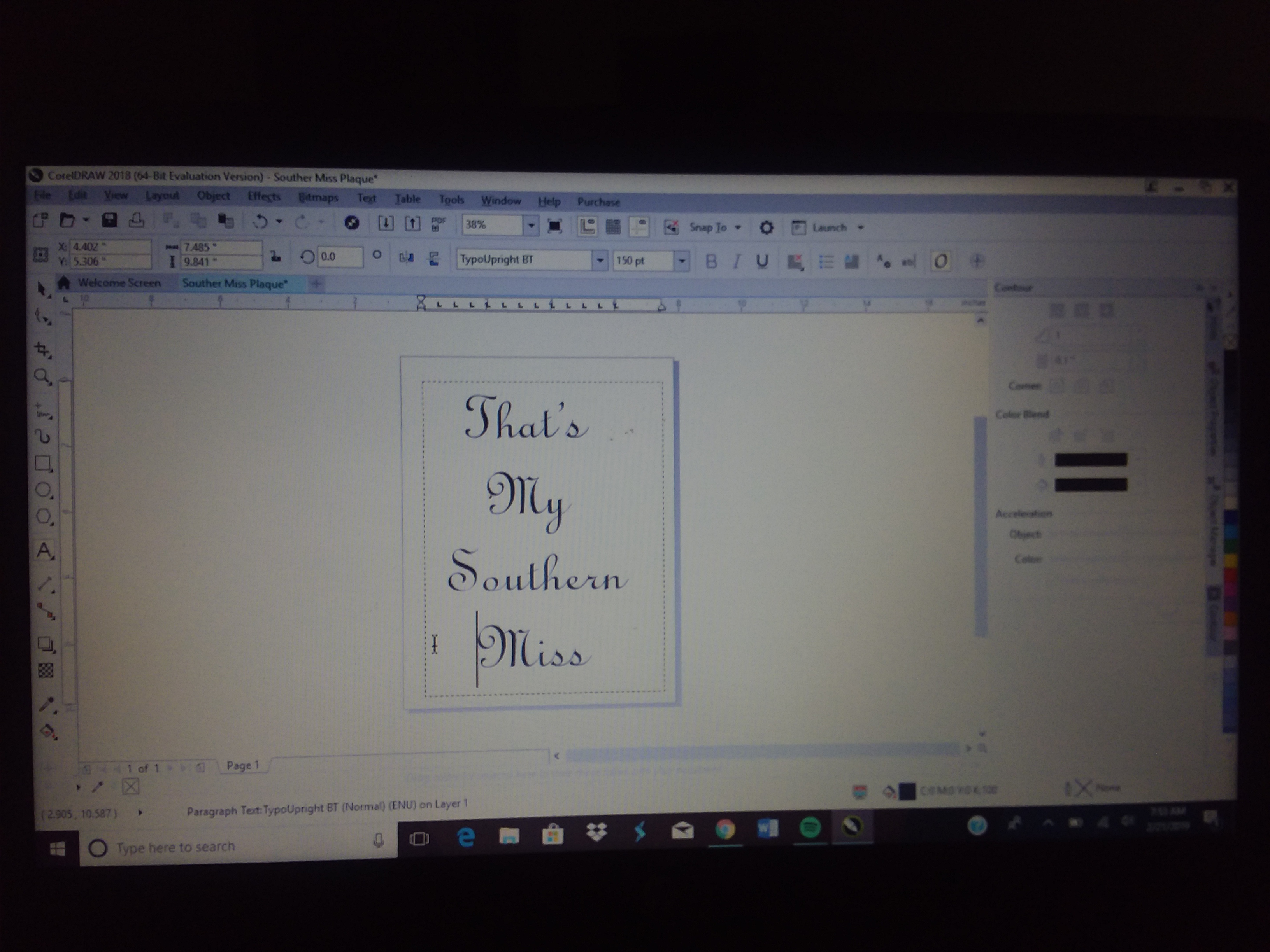
Task: Open the font size dropdown arrow
Action: point(682,261)
